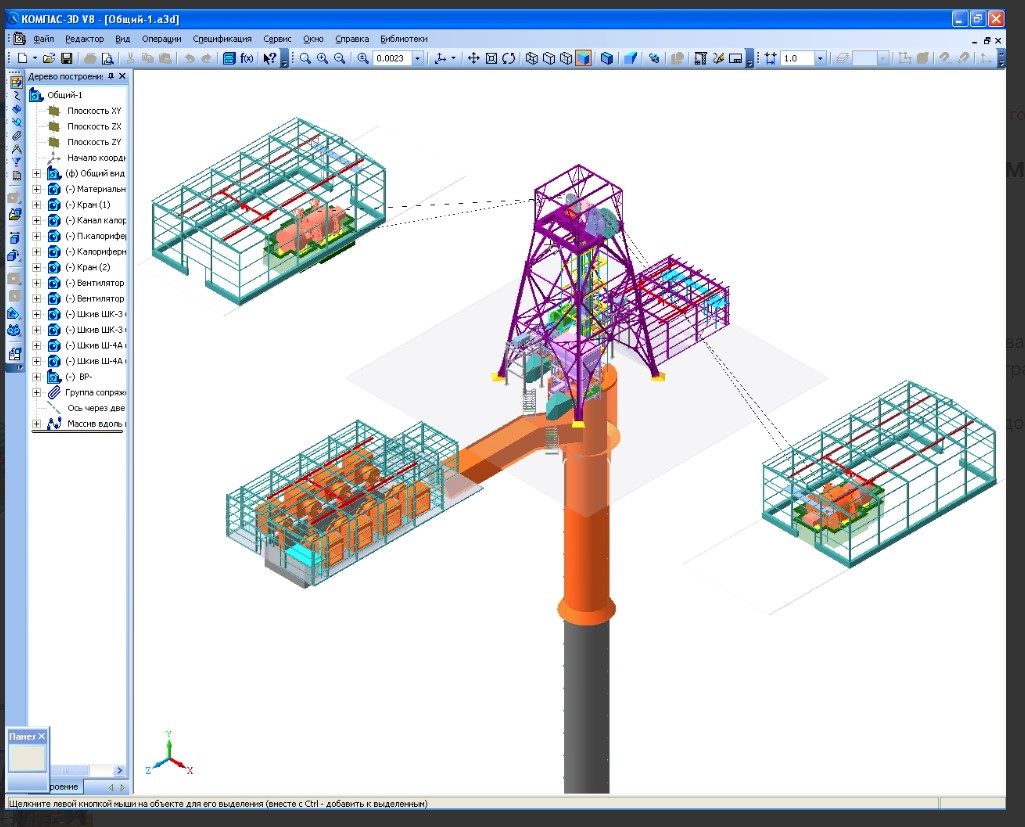Click the Save file icon
Viewport: 1025px width, 827px height.
(67, 59)
